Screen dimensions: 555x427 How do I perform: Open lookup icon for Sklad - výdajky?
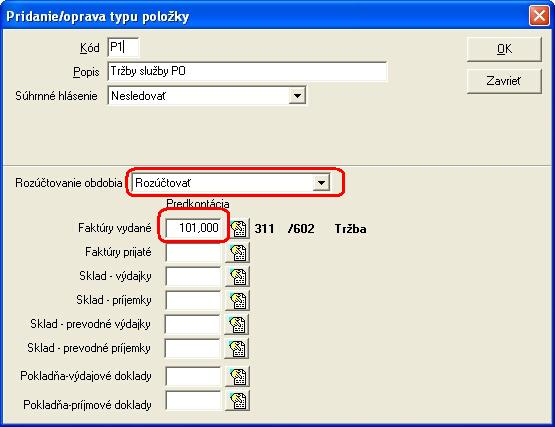238,277
